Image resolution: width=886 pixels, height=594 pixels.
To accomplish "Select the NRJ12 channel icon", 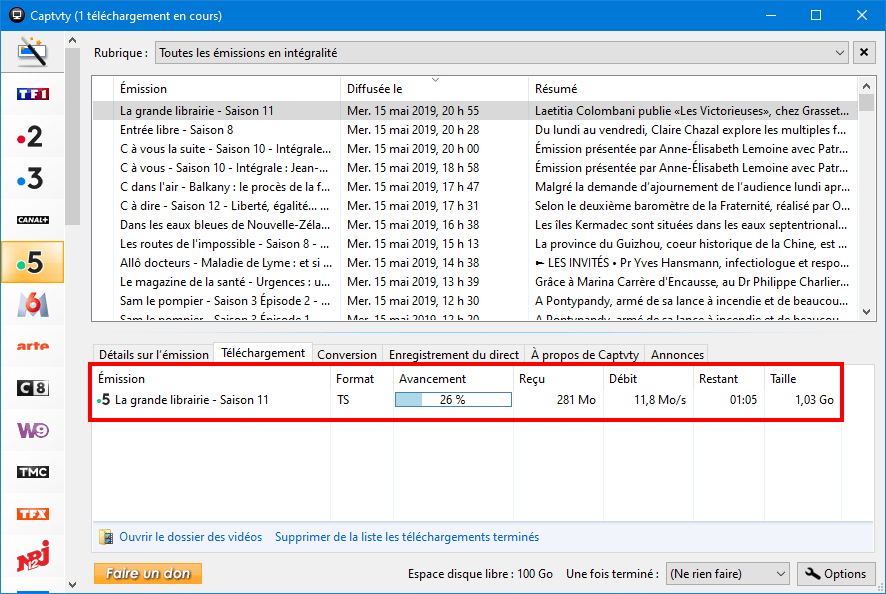I will tap(32, 556).
